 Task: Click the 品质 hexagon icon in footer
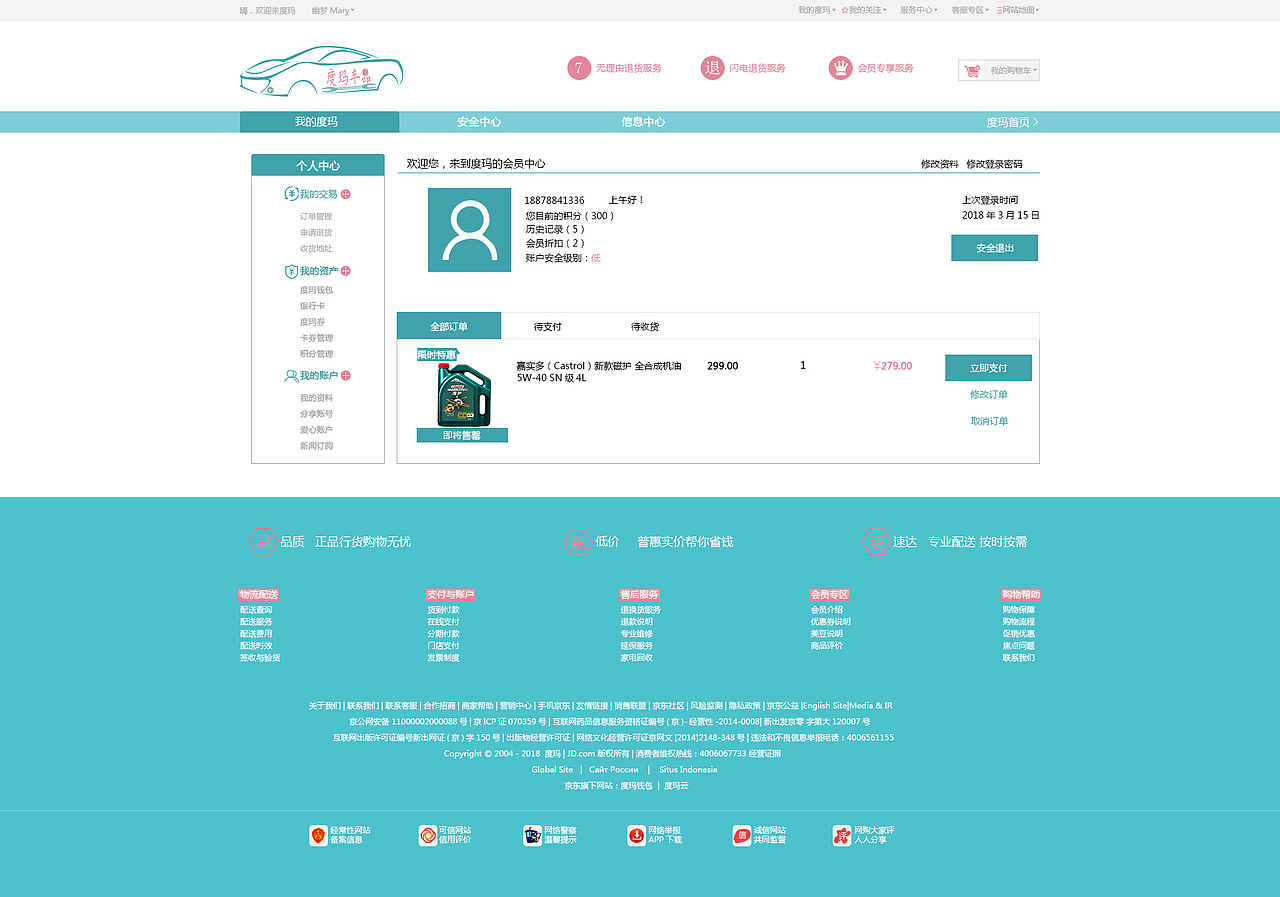coord(262,542)
